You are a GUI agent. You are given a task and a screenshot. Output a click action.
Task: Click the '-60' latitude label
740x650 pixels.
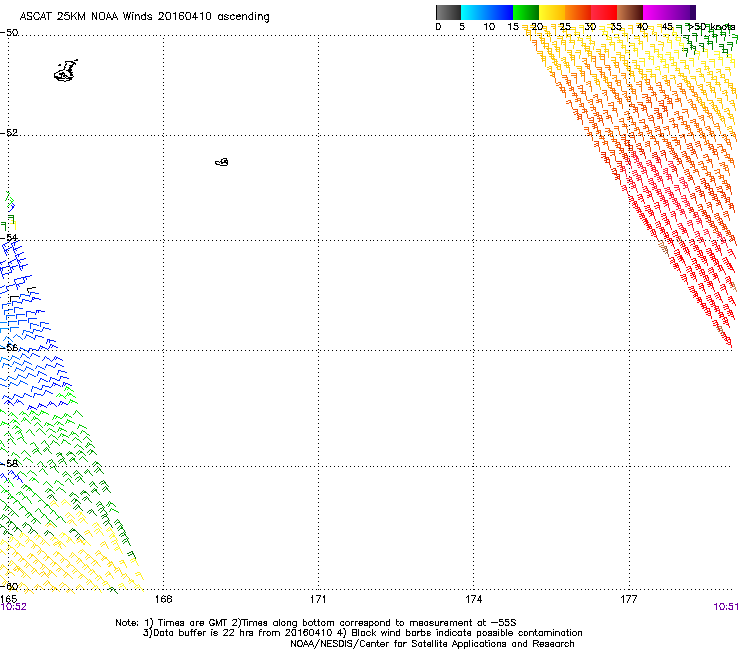point(9,586)
